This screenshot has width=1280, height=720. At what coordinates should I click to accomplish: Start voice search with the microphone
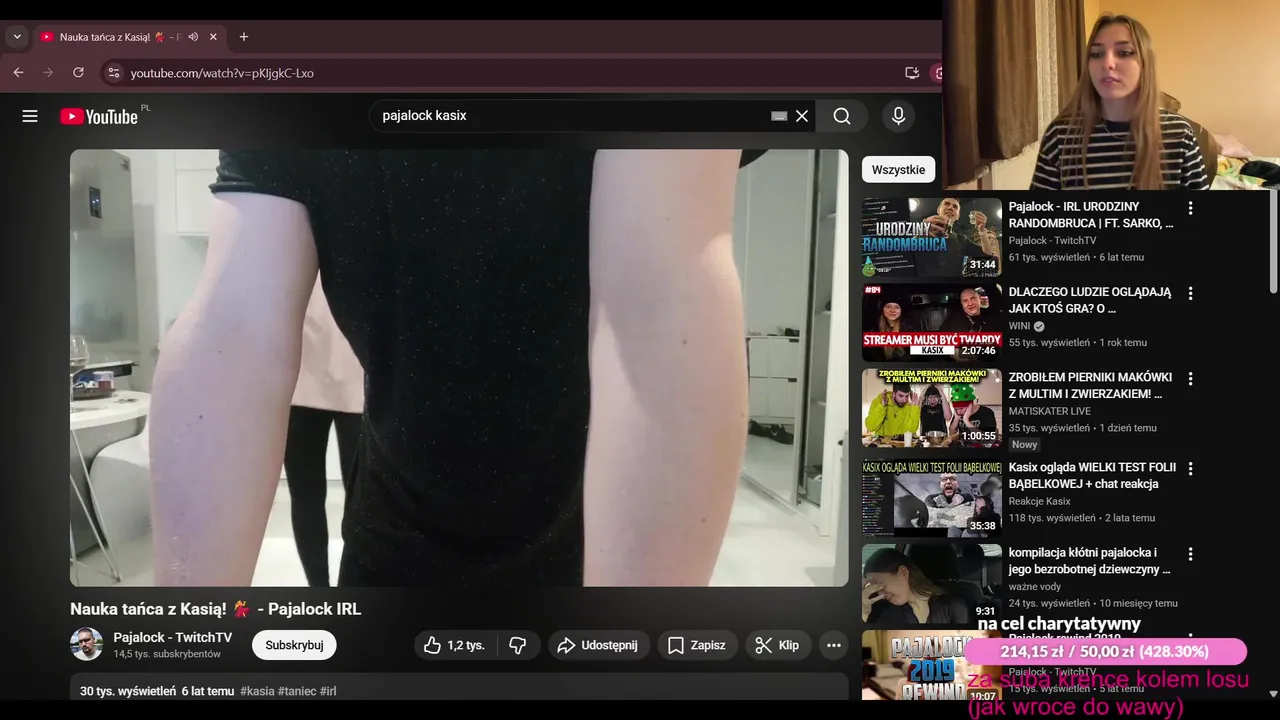[x=898, y=116]
